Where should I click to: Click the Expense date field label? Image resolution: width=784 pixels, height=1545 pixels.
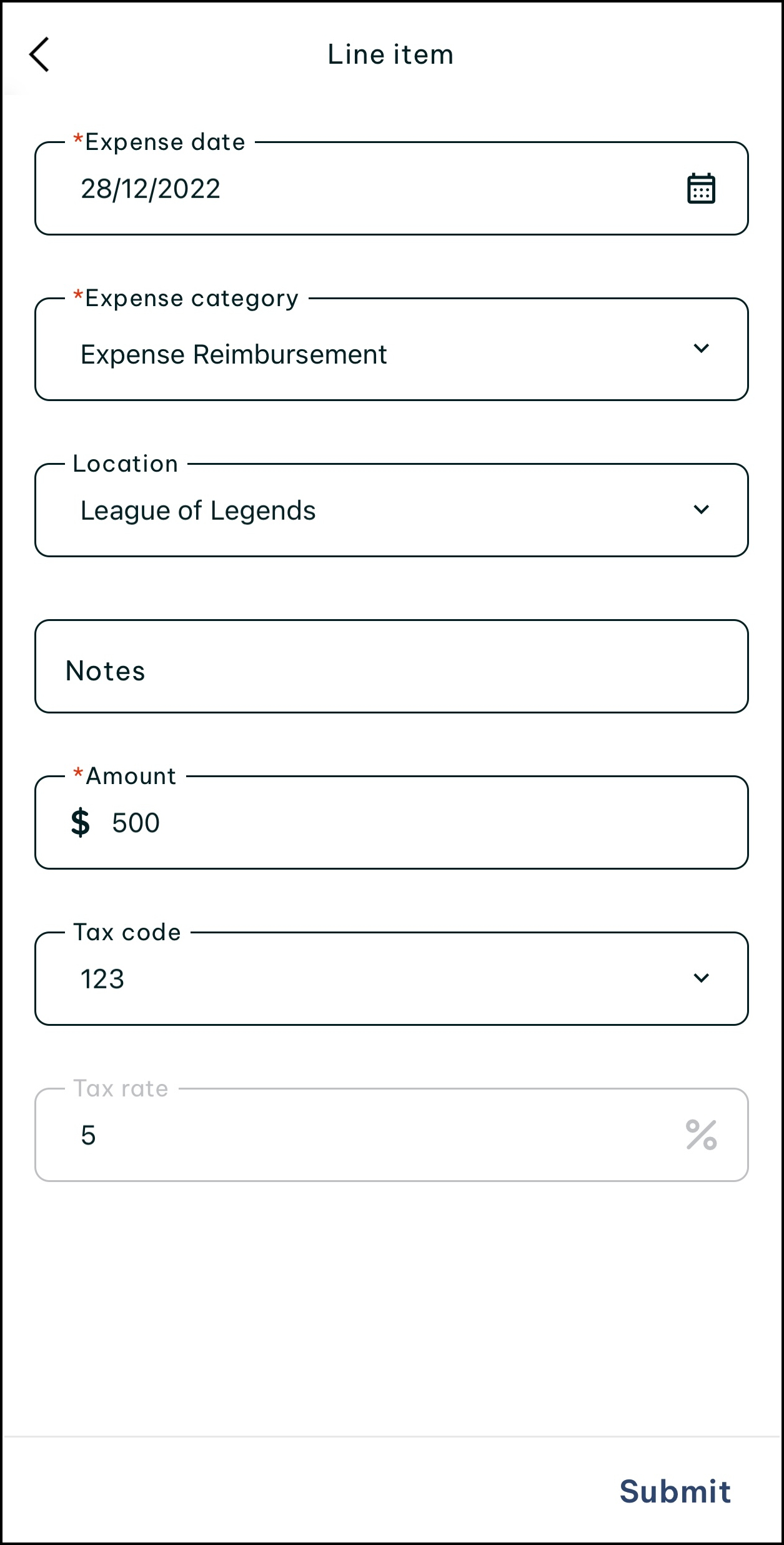coord(165,142)
